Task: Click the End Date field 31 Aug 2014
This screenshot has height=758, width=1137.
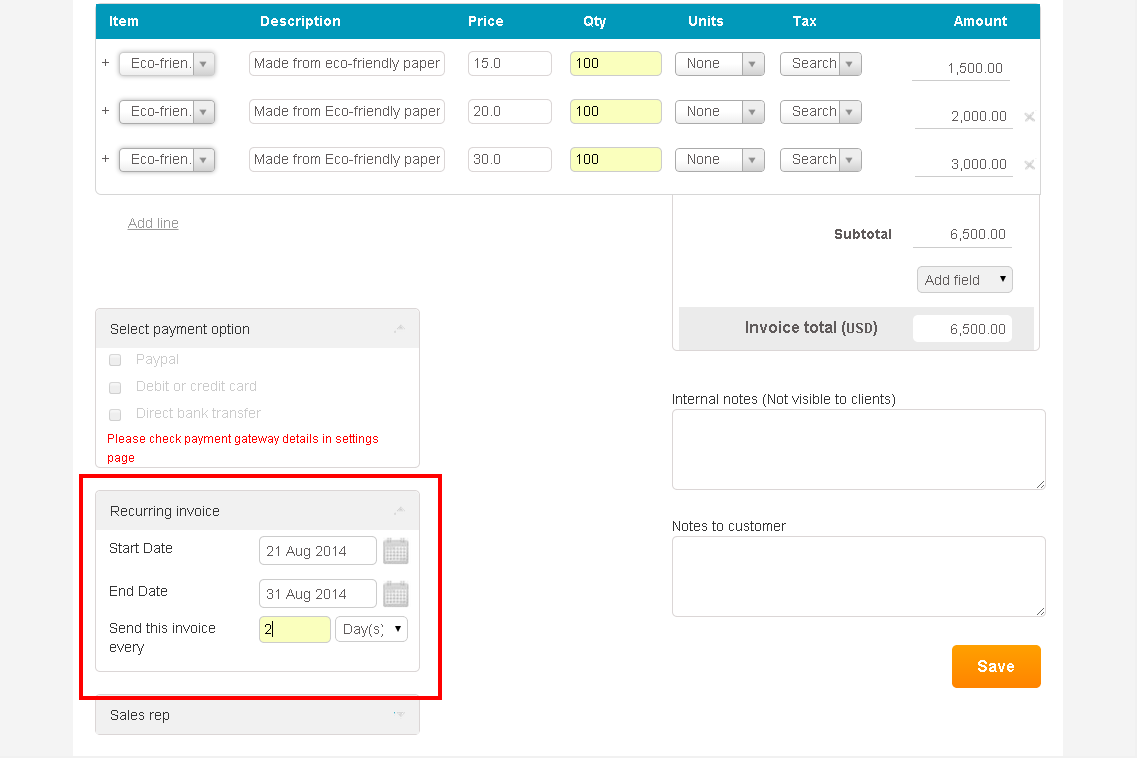Action: click(x=318, y=594)
